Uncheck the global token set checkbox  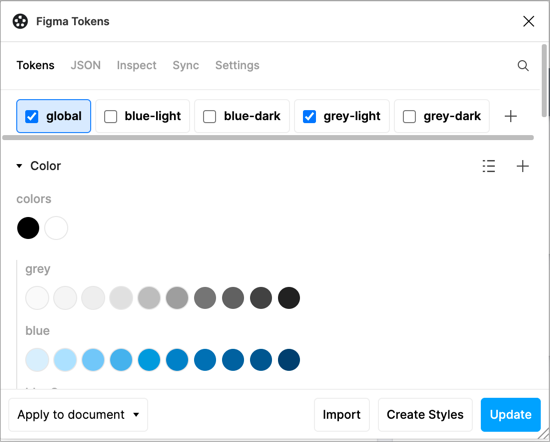coord(32,116)
